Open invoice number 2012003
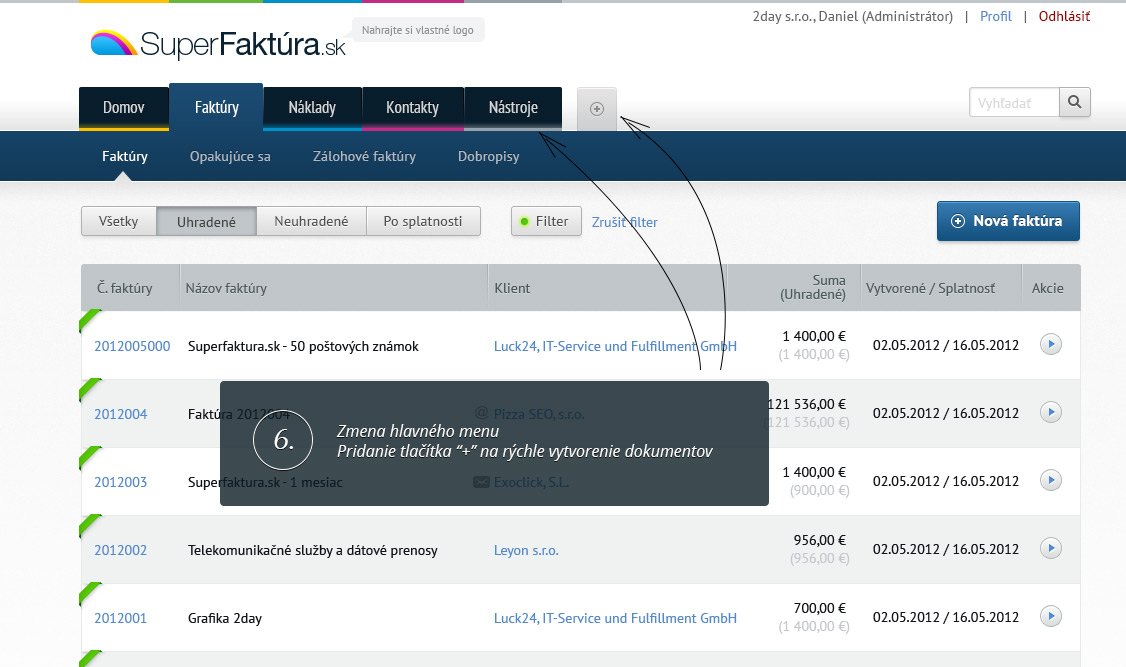Image resolution: width=1126 pixels, height=667 pixels. point(121,482)
